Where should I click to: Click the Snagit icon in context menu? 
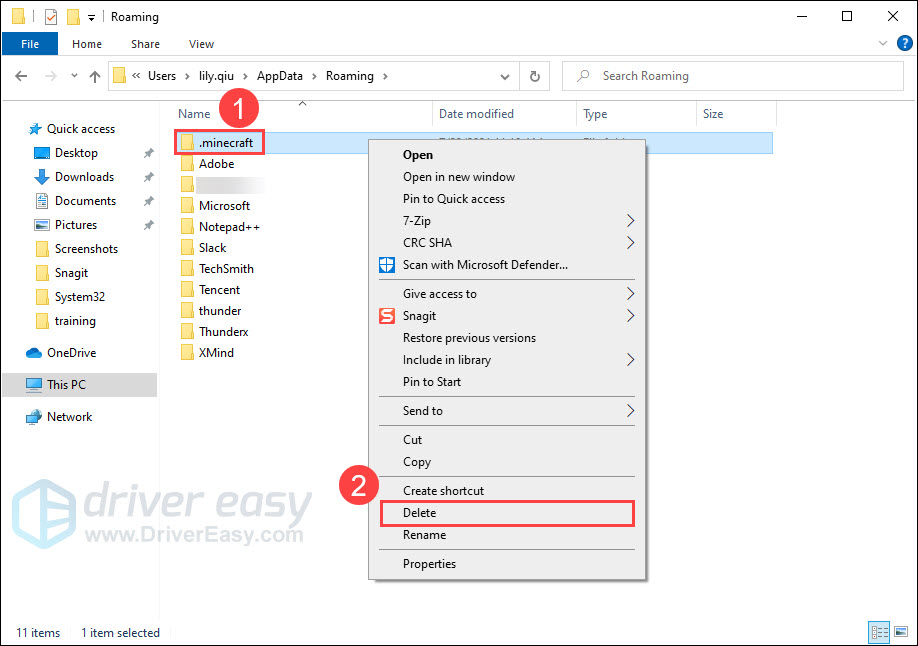click(x=387, y=316)
